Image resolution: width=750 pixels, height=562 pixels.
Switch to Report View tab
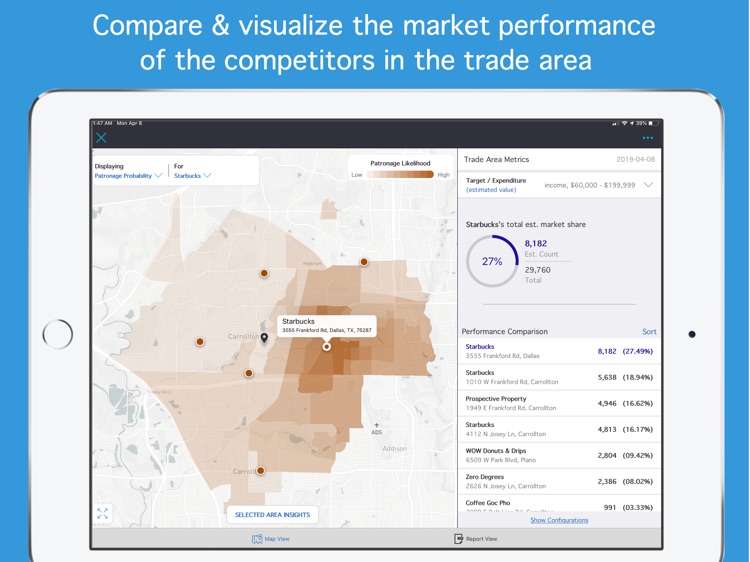coord(475,539)
